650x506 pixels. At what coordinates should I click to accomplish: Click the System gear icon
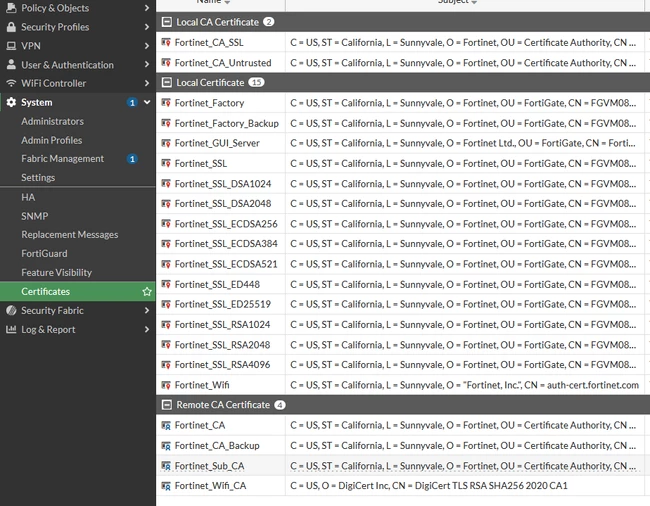11,102
